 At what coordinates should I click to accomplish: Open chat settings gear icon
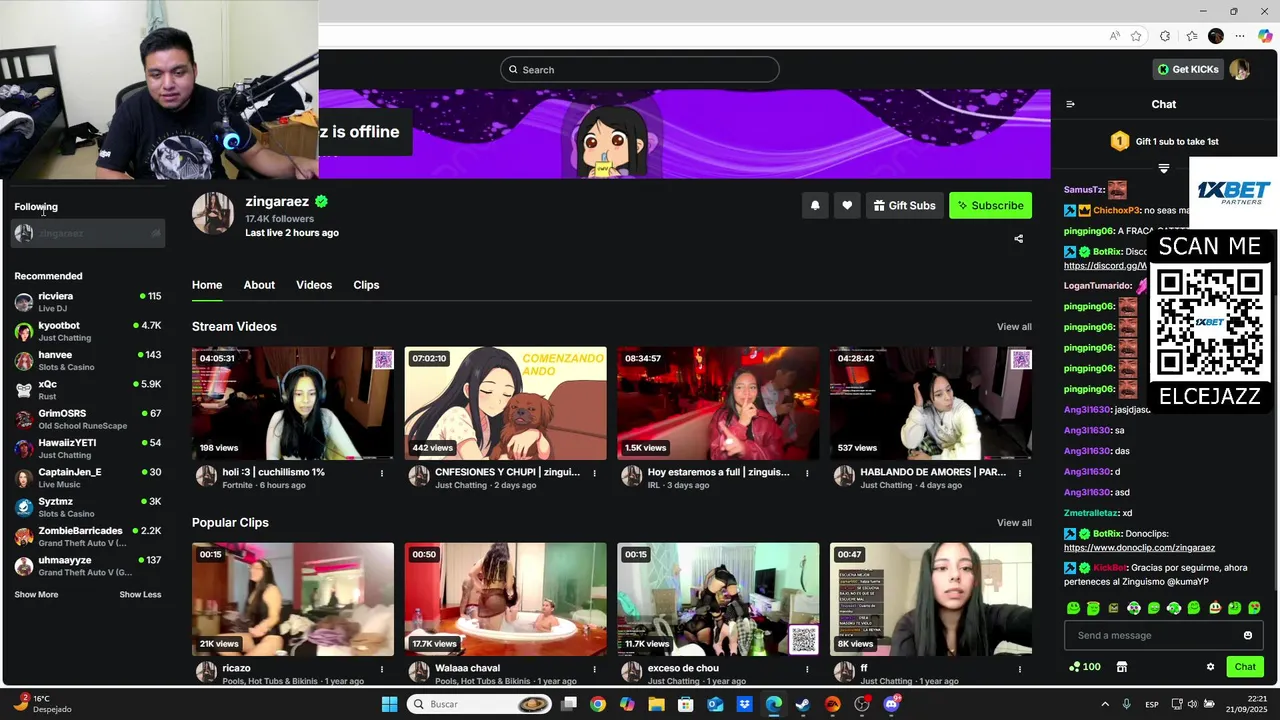point(1210,667)
